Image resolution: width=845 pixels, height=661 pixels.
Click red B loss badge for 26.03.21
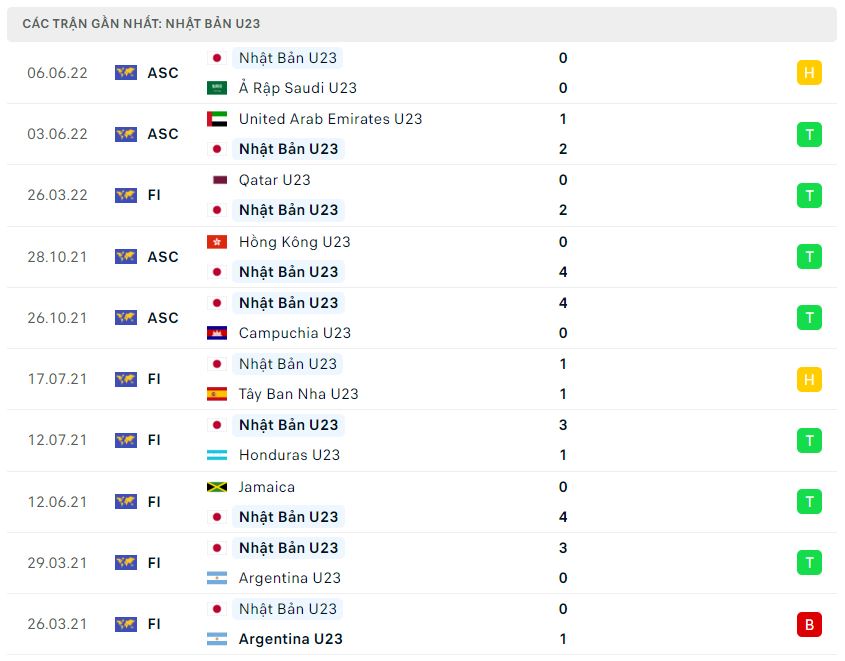pyautogui.click(x=809, y=624)
